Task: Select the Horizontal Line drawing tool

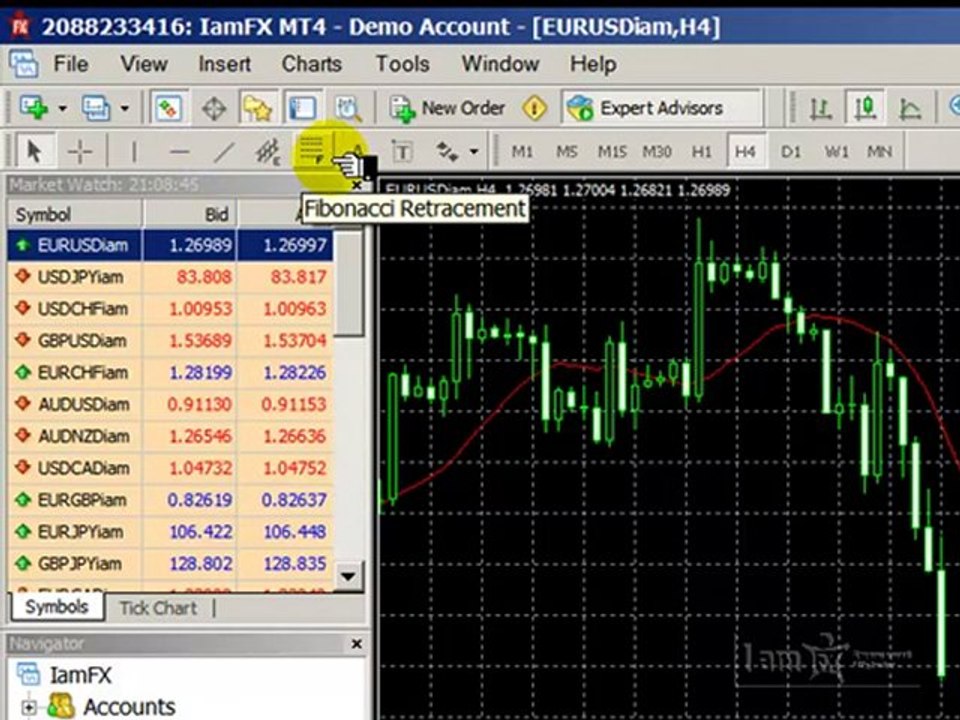Action: point(179,151)
